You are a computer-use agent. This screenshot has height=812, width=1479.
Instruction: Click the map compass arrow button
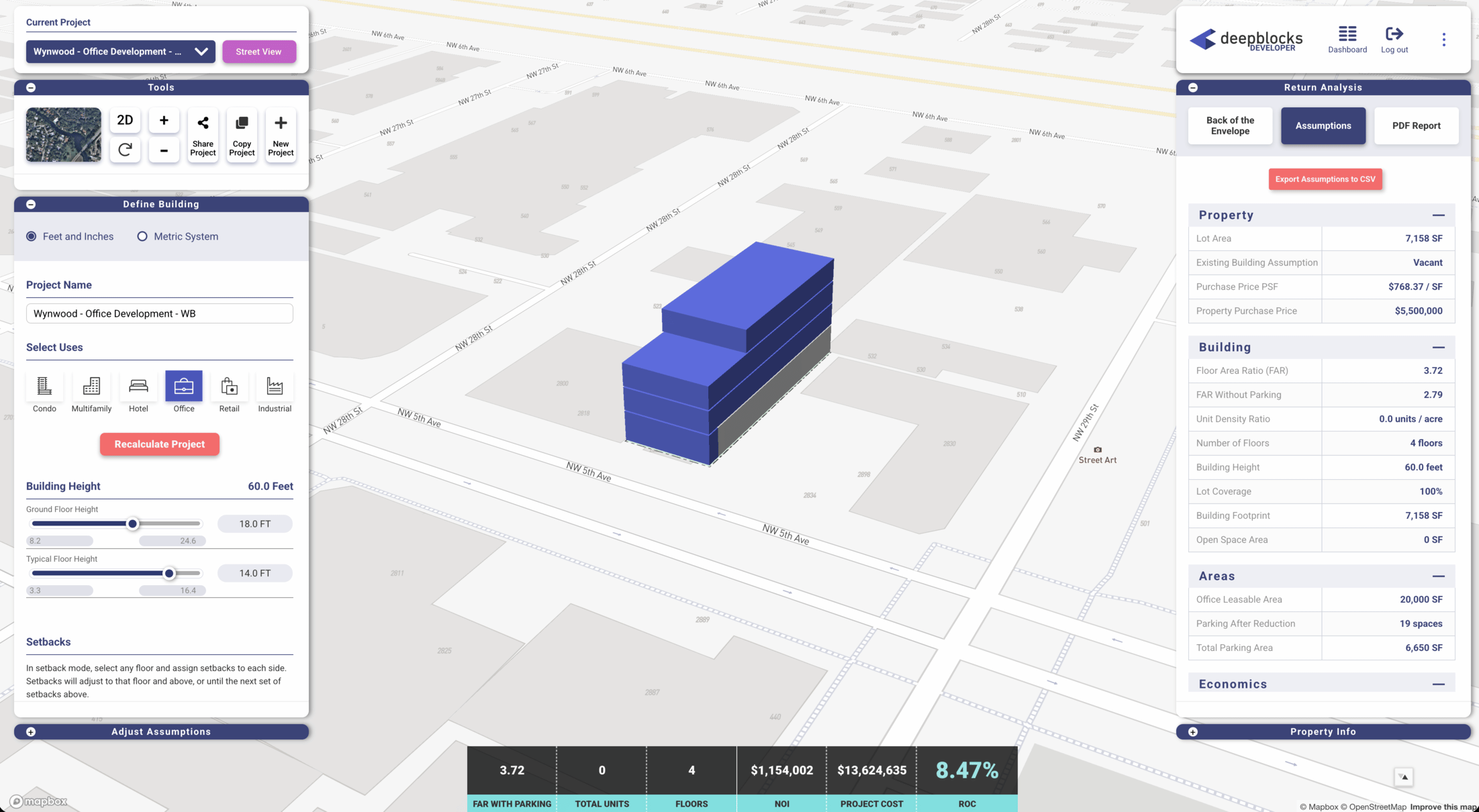pyautogui.click(x=1403, y=776)
